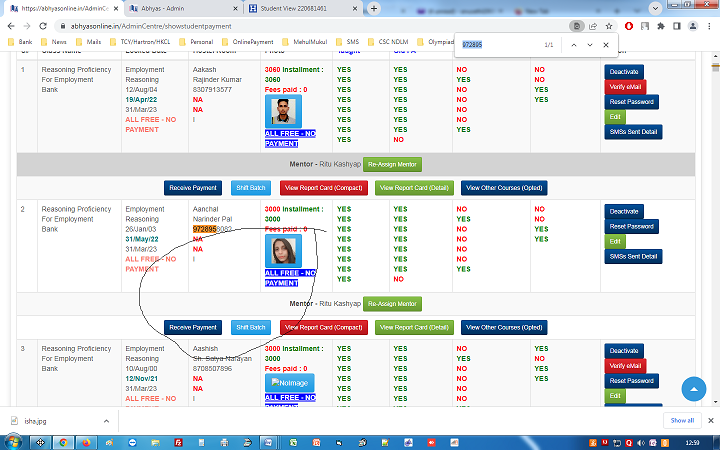Click Receive Payment for student Aanchal

pyautogui.click(x=193, y=327)
